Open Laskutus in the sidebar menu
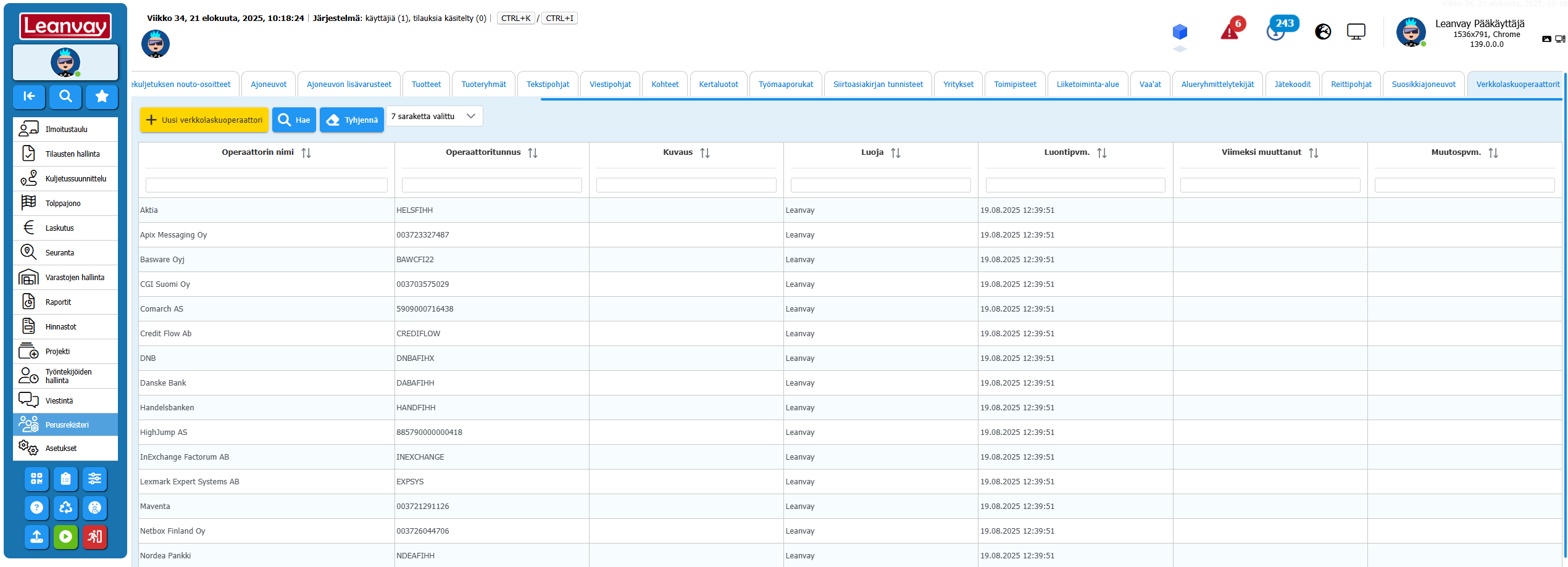1568x567 pixels. click(59, 228)
